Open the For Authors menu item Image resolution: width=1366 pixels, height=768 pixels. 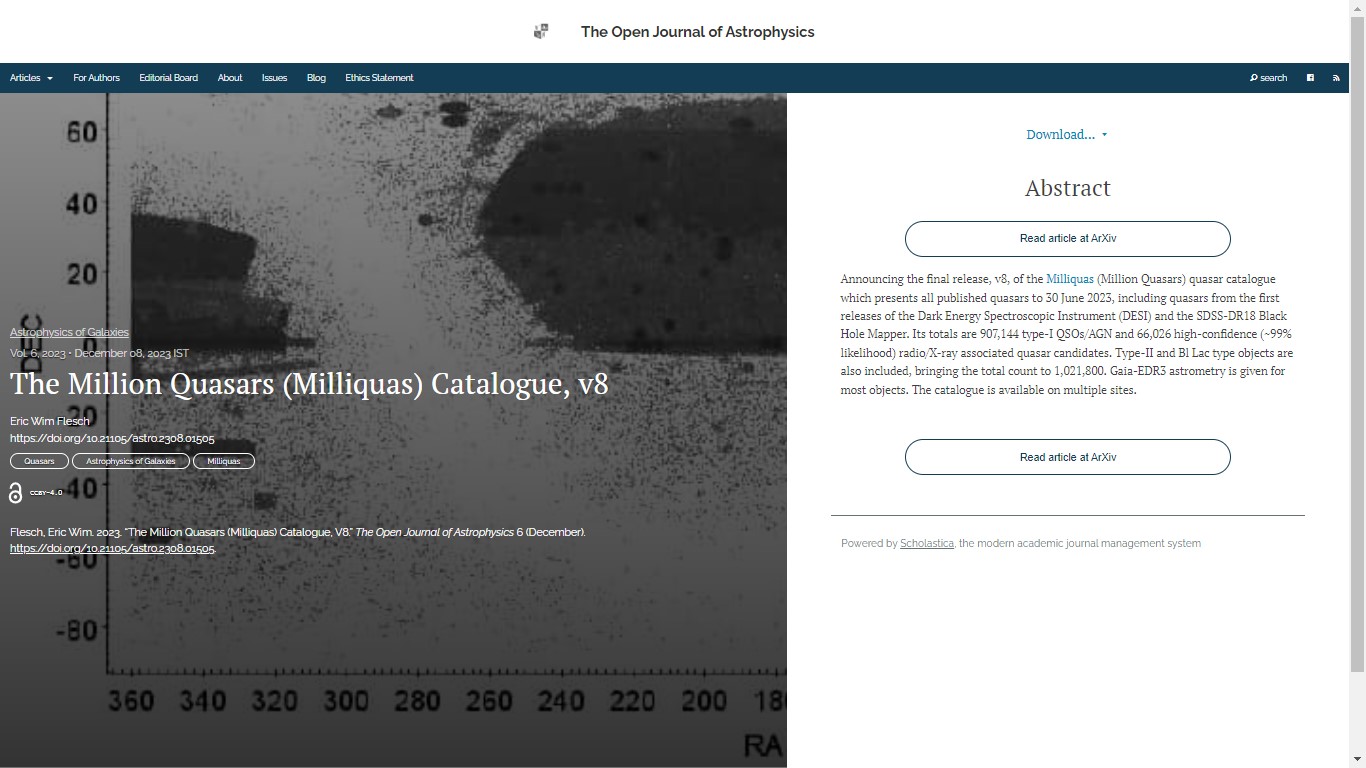coord(96,78)
